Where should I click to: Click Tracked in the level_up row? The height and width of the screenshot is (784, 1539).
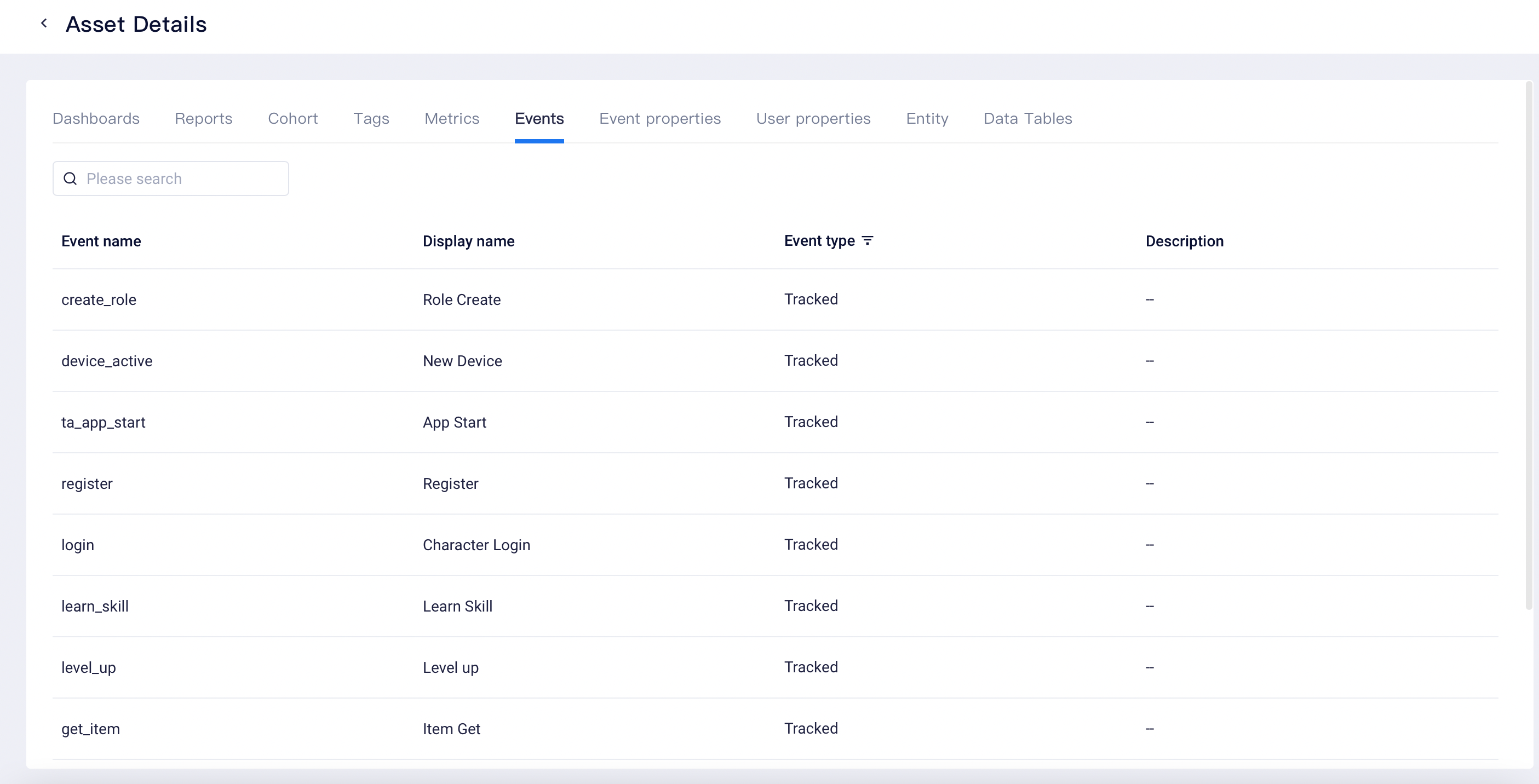click(x=811, y=667)
